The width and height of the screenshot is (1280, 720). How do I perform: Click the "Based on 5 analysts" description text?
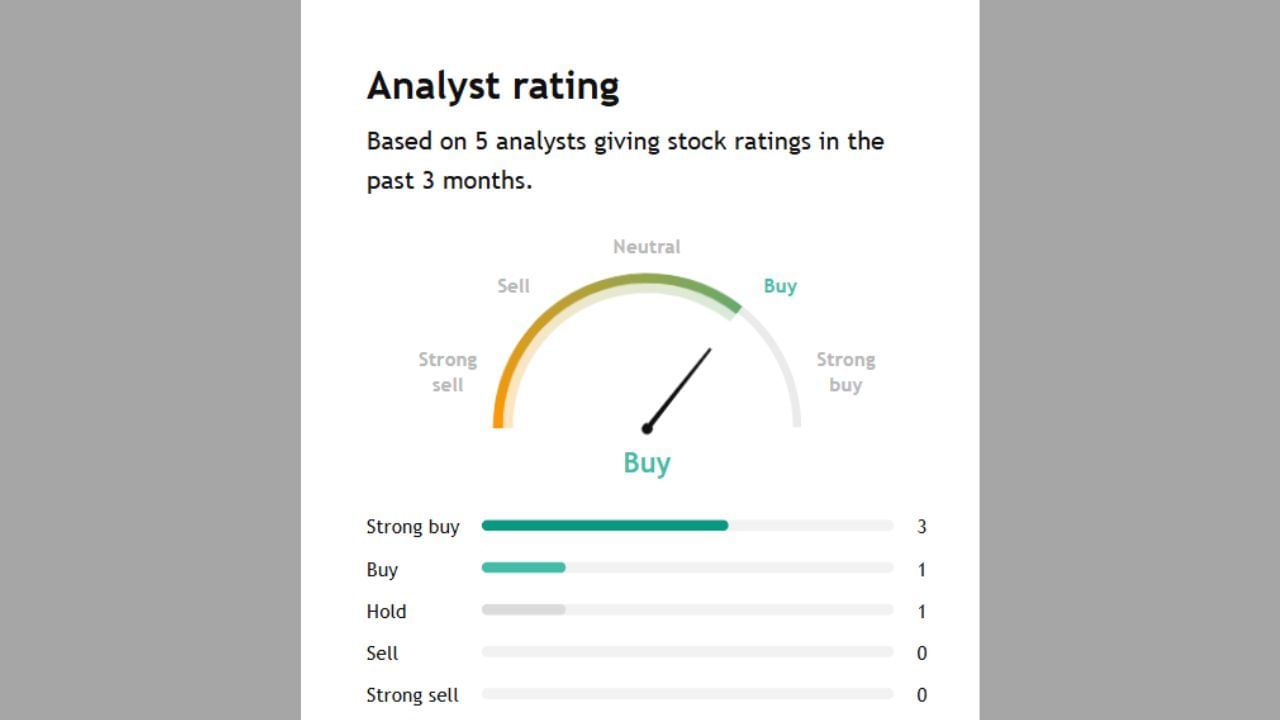tap(625, 160)
